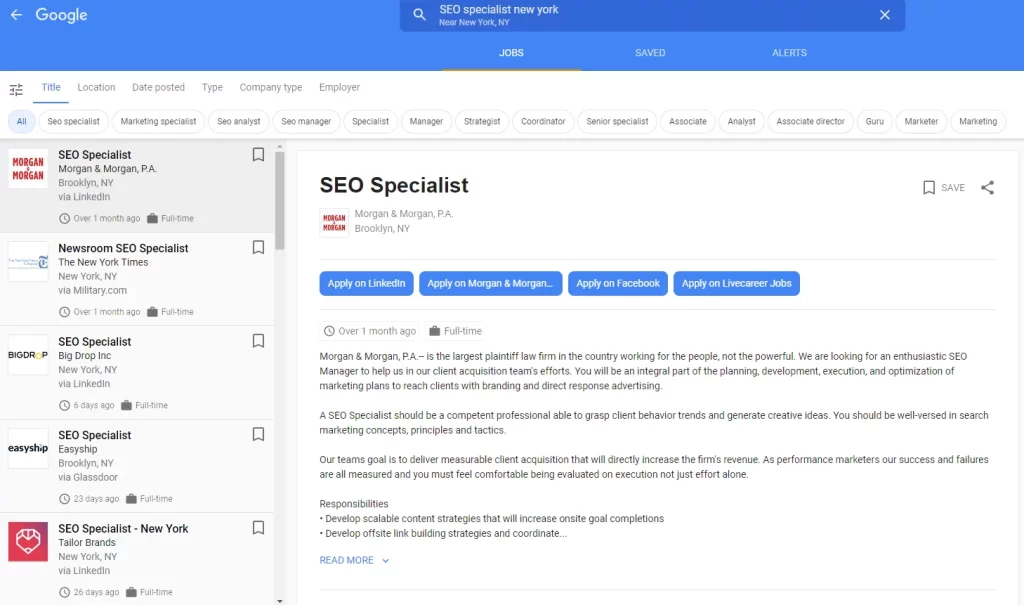This screenshot has width=1024, height=605.
Task: Save the job using the SAVE bookmark
Action: click(x=943, y=187)
